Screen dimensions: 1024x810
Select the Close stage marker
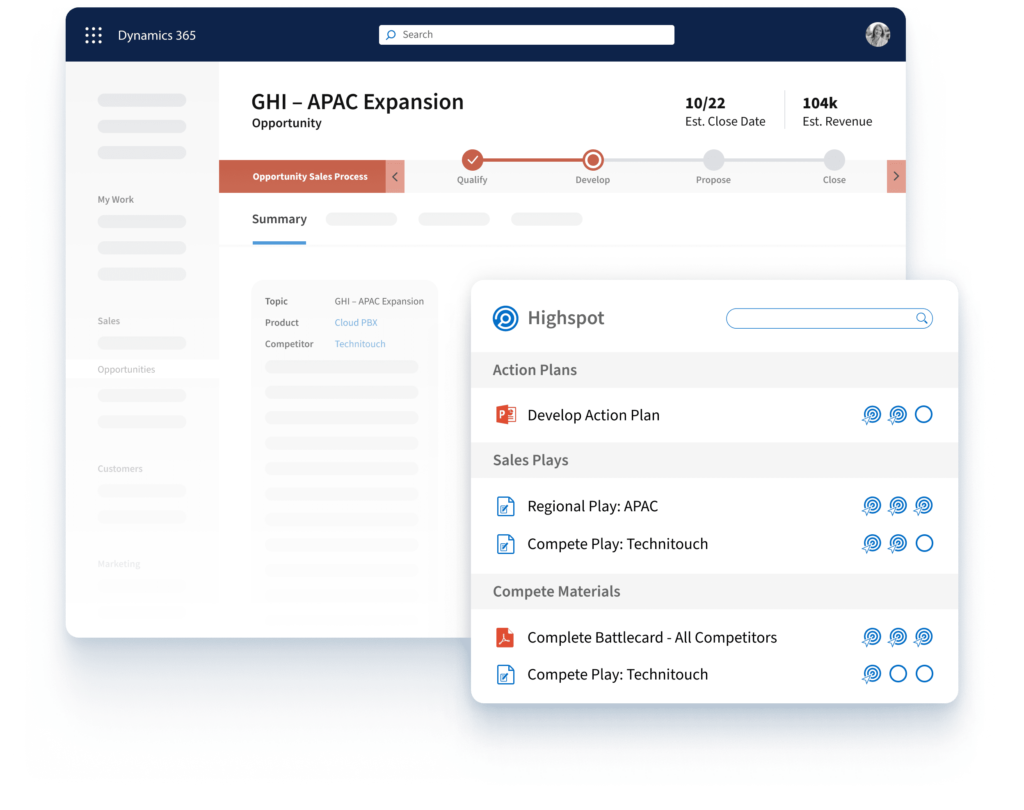click(x=834, y=159)
